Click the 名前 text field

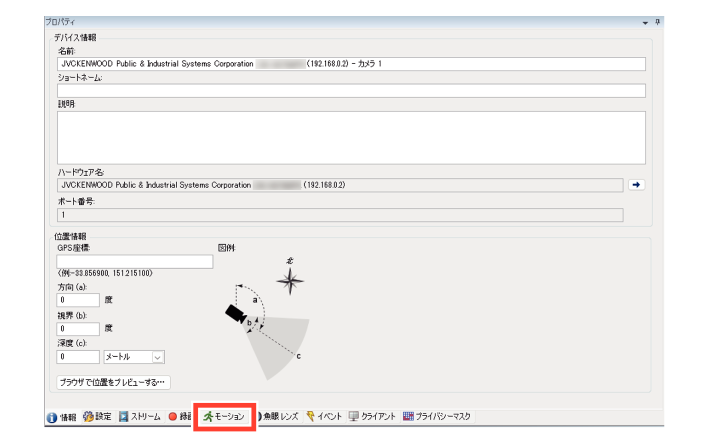[351, 64]
